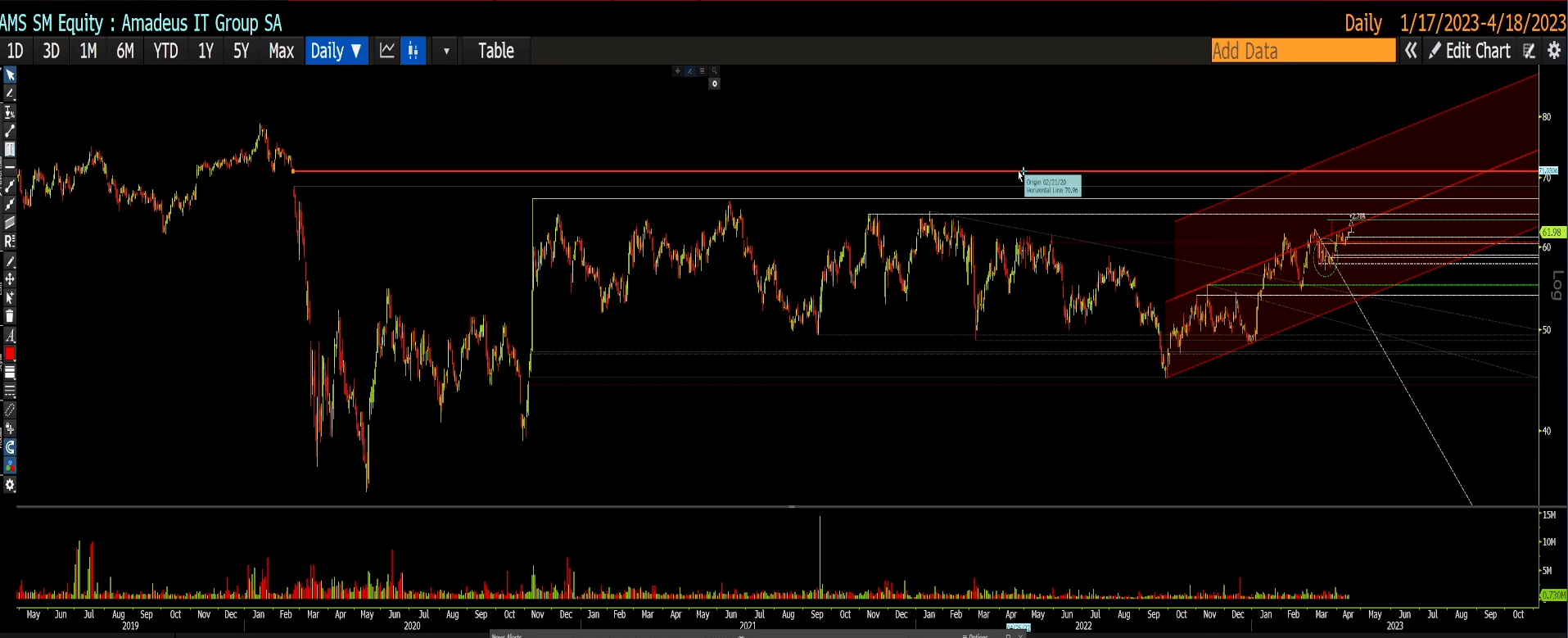Click the Edit Chart button
Screen dimensions: 1568x638
(1471, 51)
